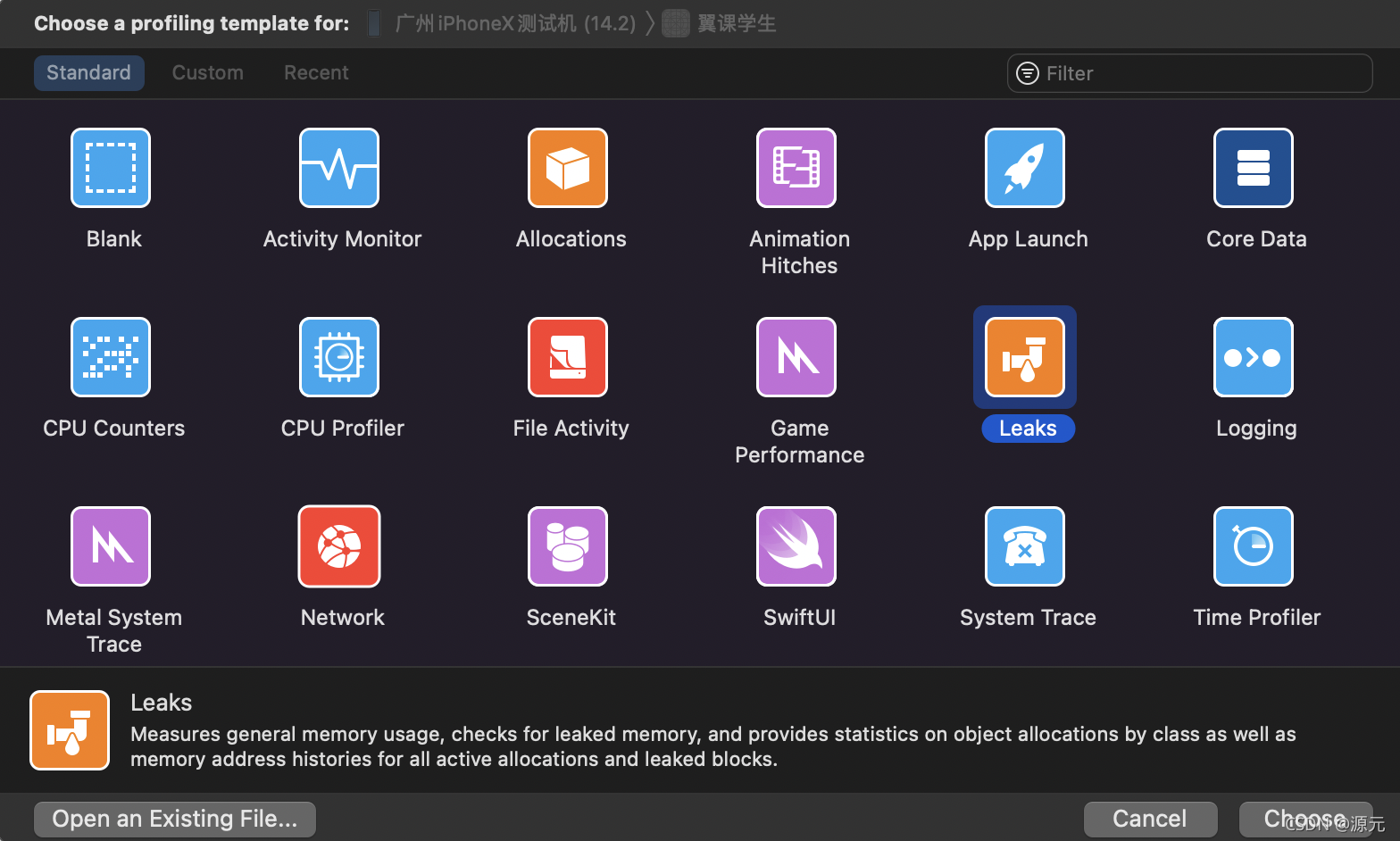The width and height of the screenshot is (1400, 841).
Task: Switch to the Custom tab
Action: coord(208,73)
